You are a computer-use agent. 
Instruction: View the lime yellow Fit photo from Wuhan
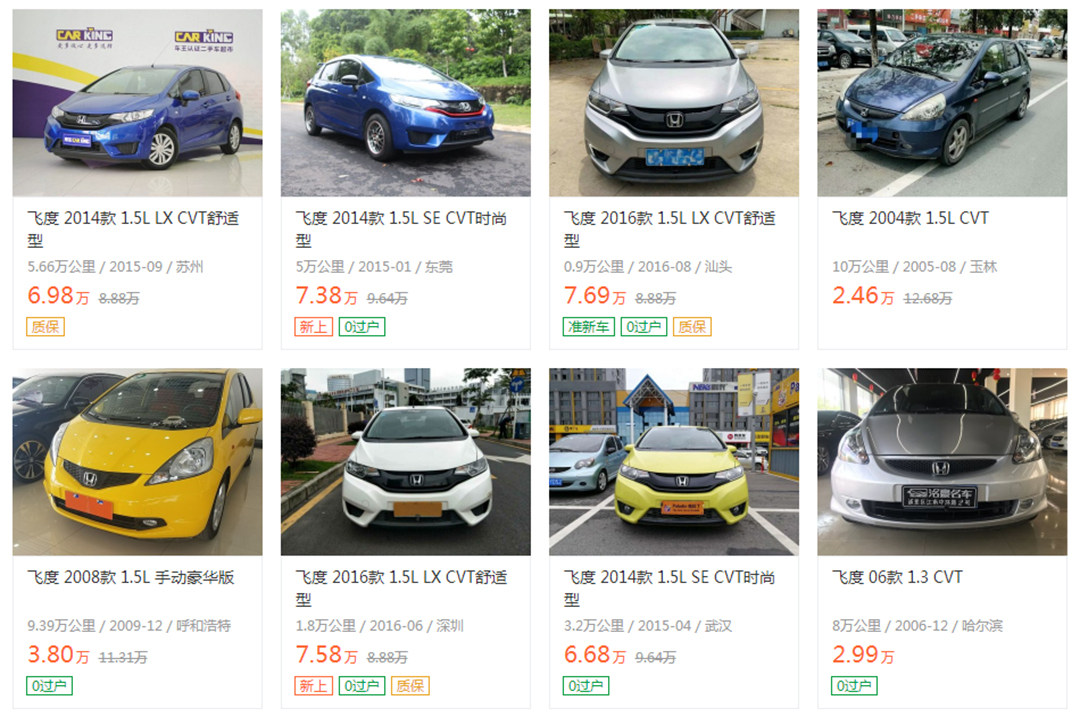click(674, 461)
